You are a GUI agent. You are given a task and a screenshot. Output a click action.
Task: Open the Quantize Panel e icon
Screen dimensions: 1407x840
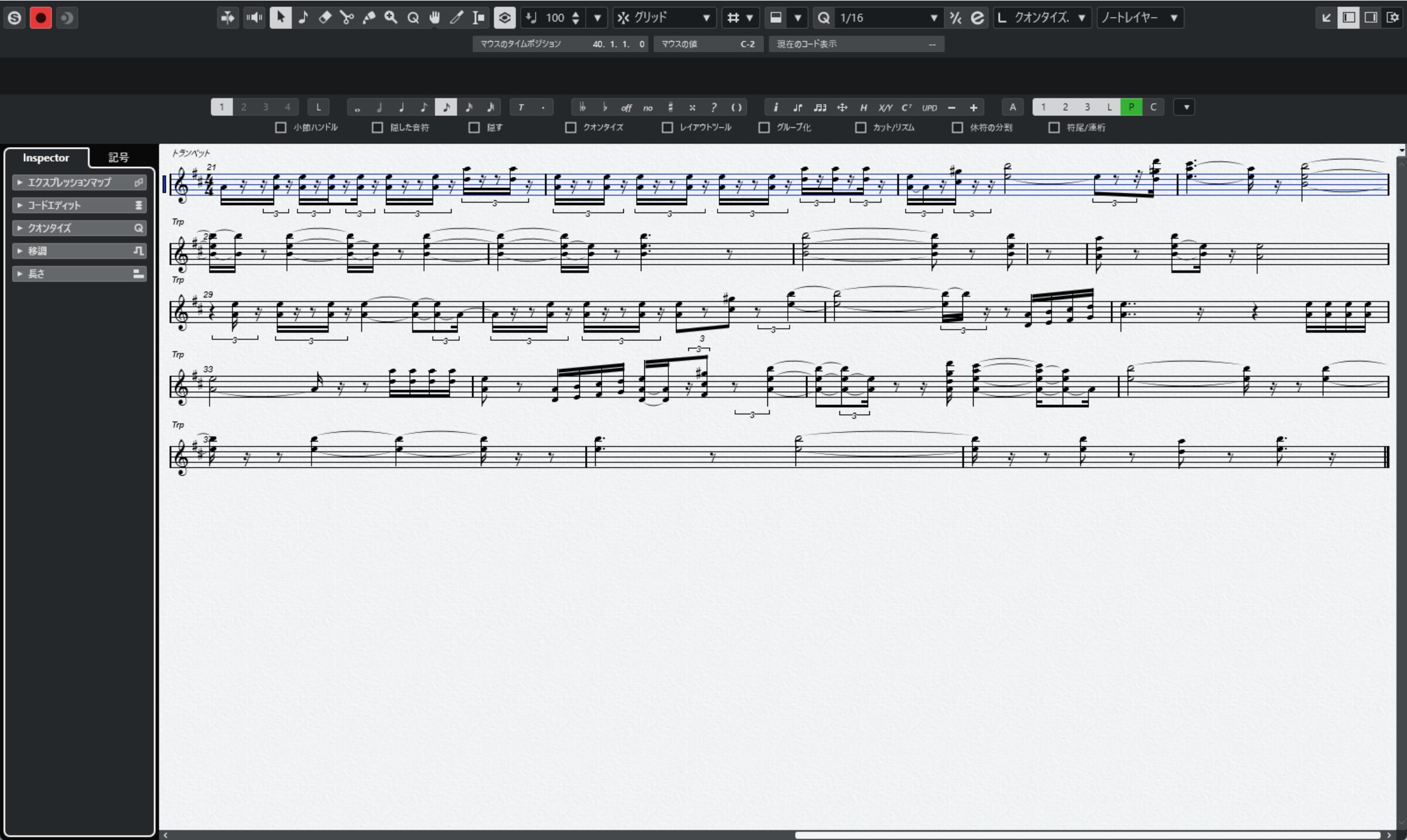[977, 18]
